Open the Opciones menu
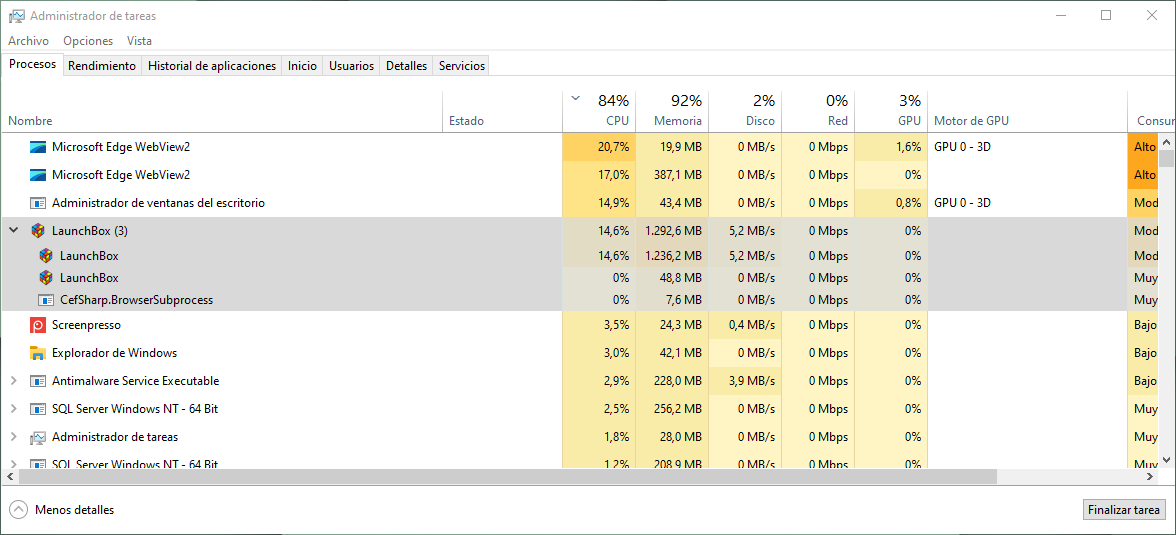The height and width of the screenshot is (535, 1176). click(x=88, y=41)
